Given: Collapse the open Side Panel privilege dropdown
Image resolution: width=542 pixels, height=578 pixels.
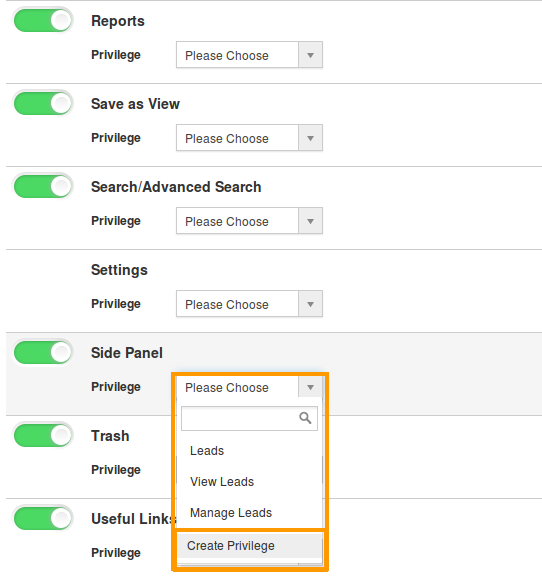Looking at the screenshot, I should click(249, 387).
